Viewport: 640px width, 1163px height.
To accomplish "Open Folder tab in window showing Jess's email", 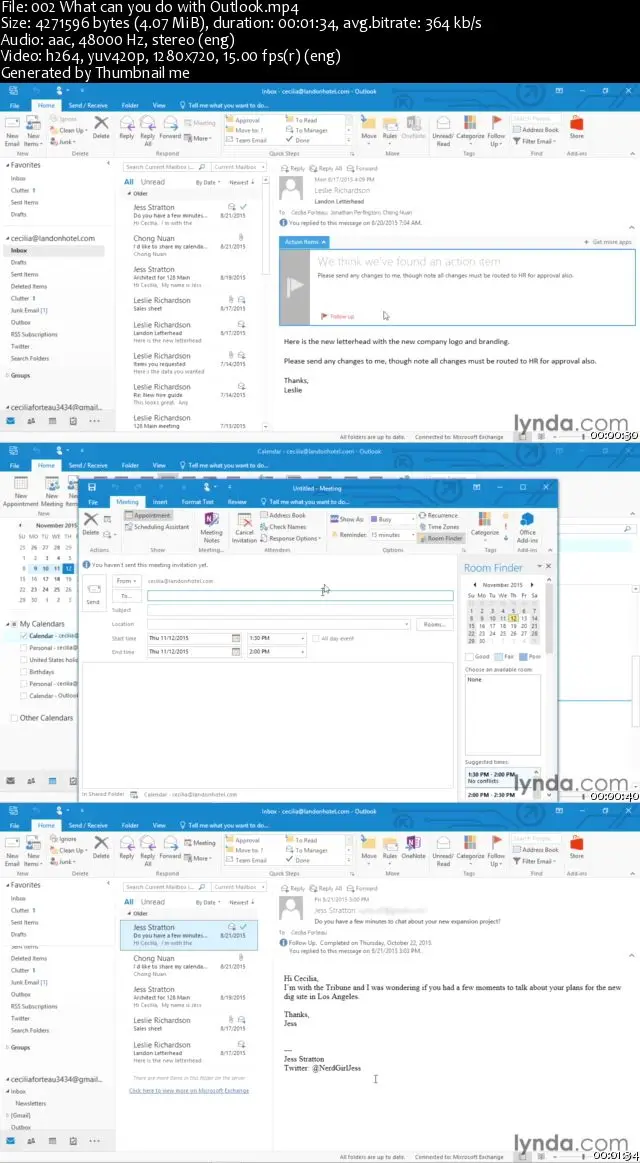I will point(130,825).
